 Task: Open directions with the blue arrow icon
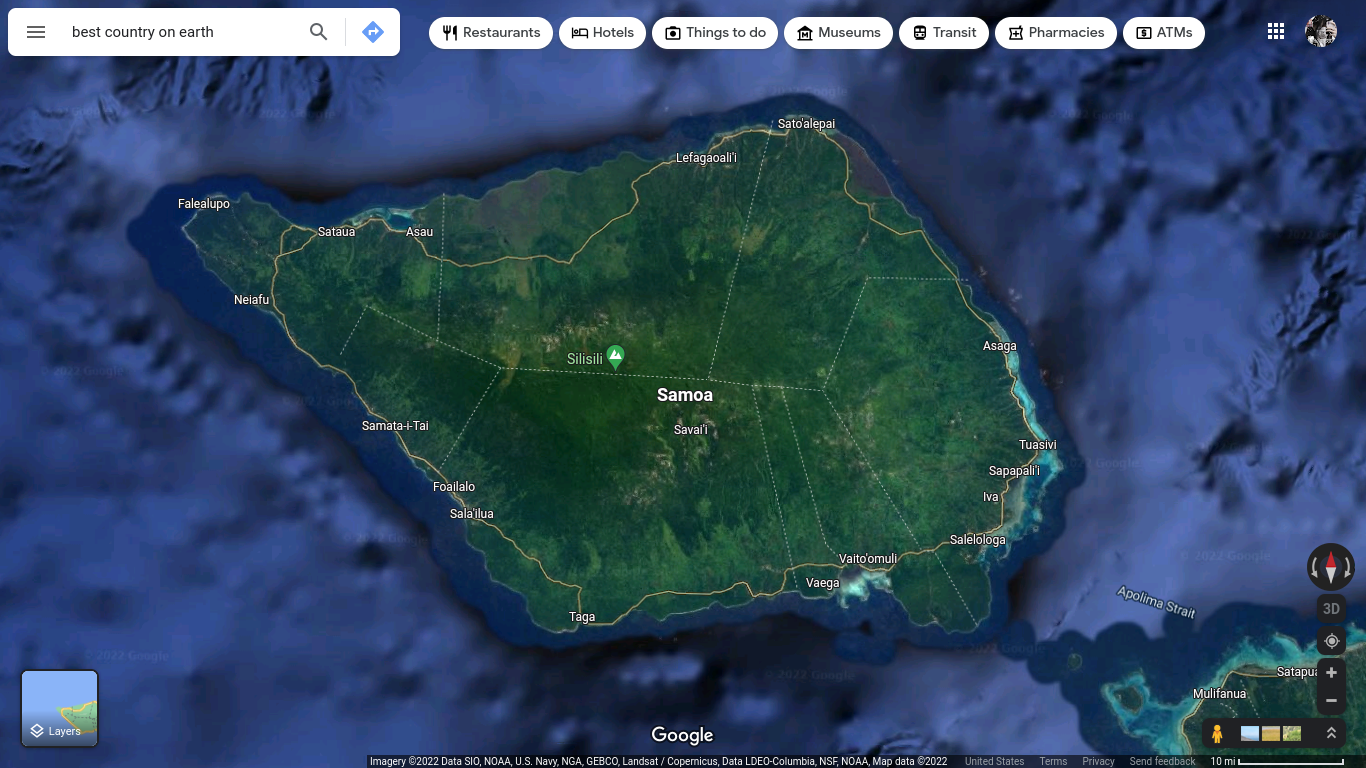(x=373, y=32)
